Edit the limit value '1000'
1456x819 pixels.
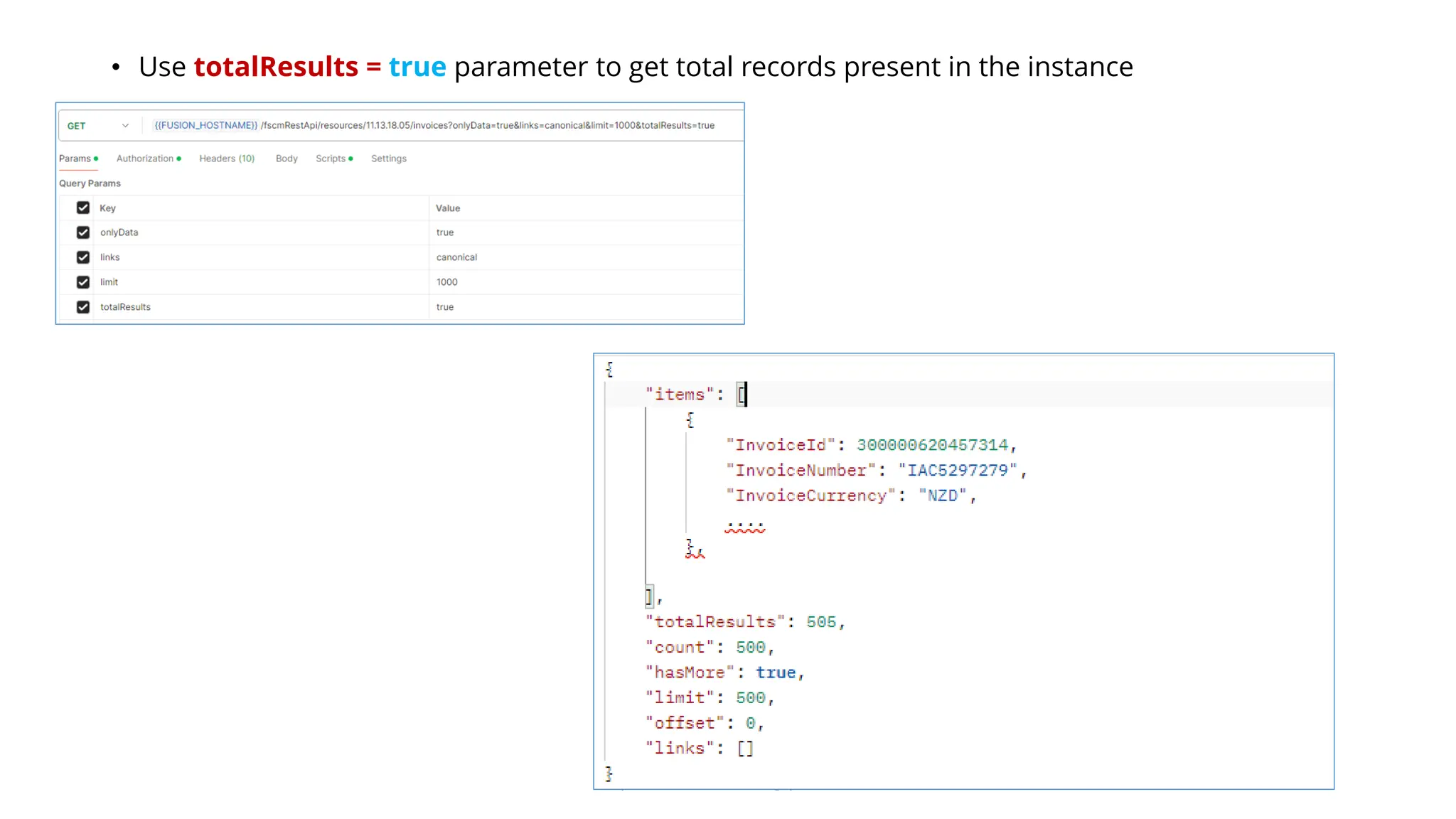click(587, 282)
